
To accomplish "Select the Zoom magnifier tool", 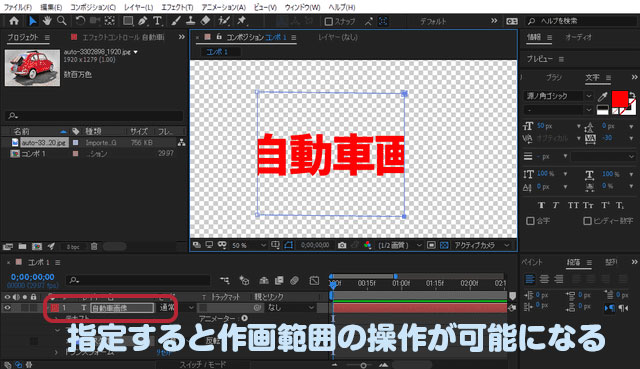I will [62, 21].
